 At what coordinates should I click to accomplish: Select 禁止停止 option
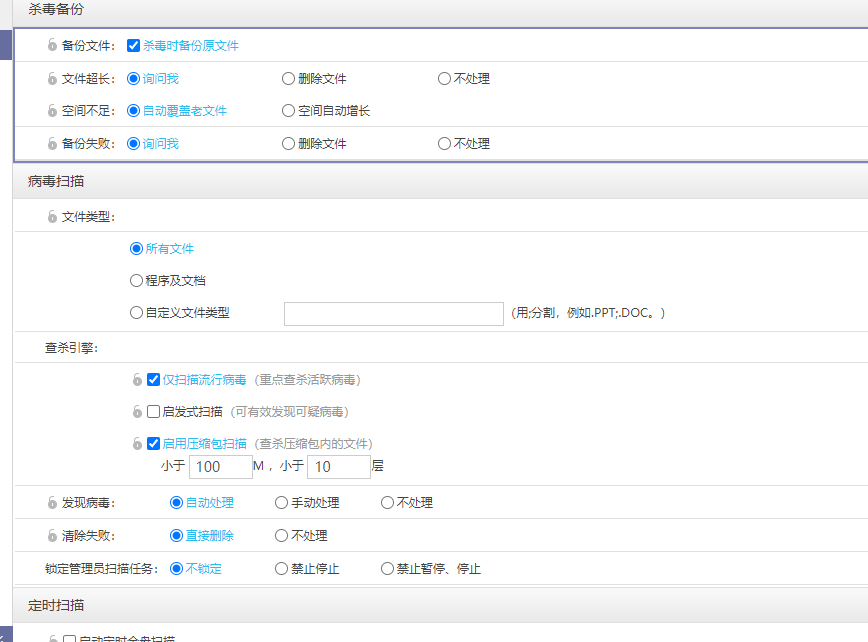pos(281,568)
